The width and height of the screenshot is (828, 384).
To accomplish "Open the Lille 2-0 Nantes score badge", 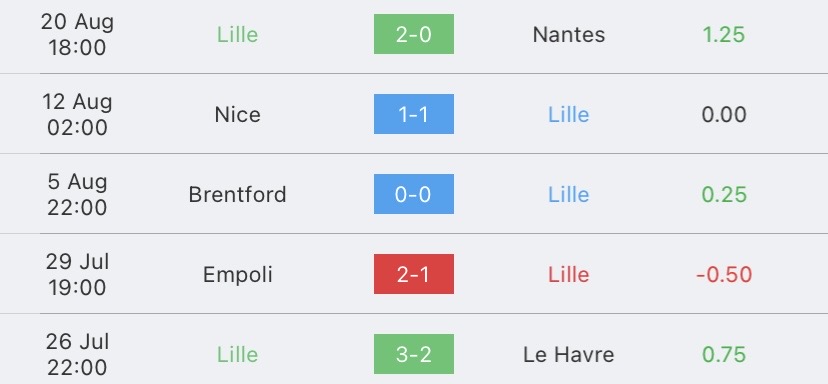I will tap(413, 34).
